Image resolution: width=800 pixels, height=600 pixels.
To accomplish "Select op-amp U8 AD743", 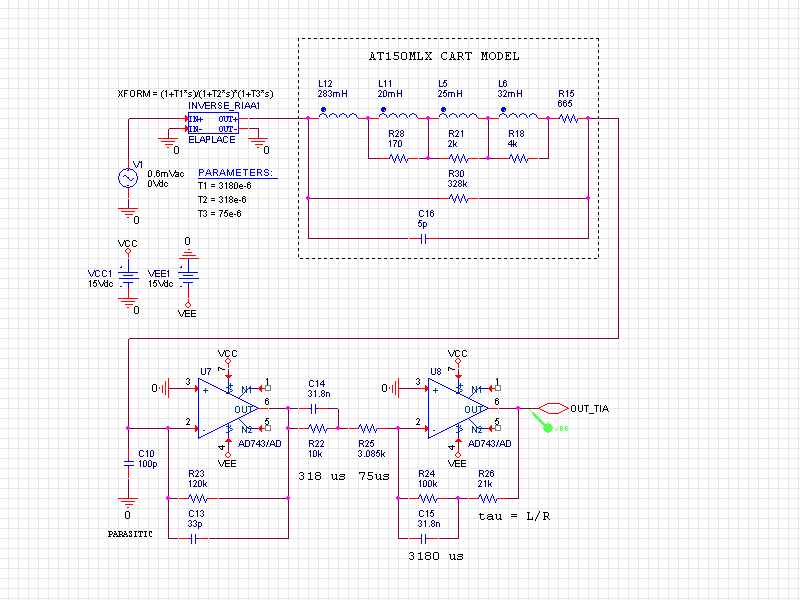I will [x=458, y=409].
